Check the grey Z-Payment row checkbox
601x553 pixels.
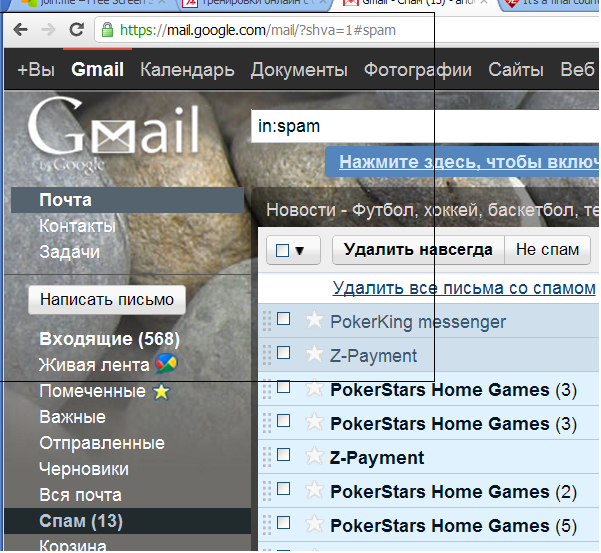click(x=283, y=352)
